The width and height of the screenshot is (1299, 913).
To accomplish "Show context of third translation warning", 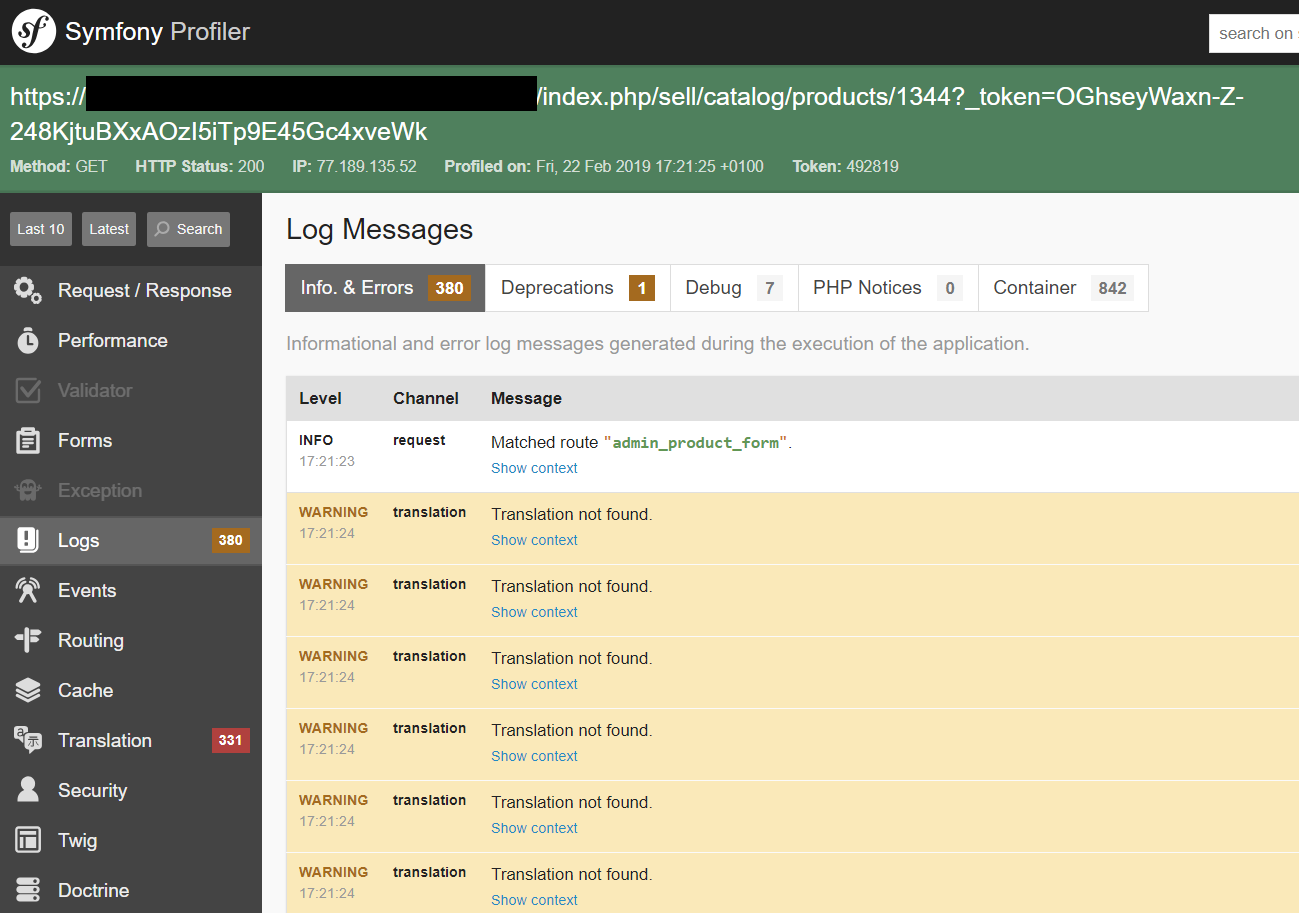I will (x=534, y=684).
